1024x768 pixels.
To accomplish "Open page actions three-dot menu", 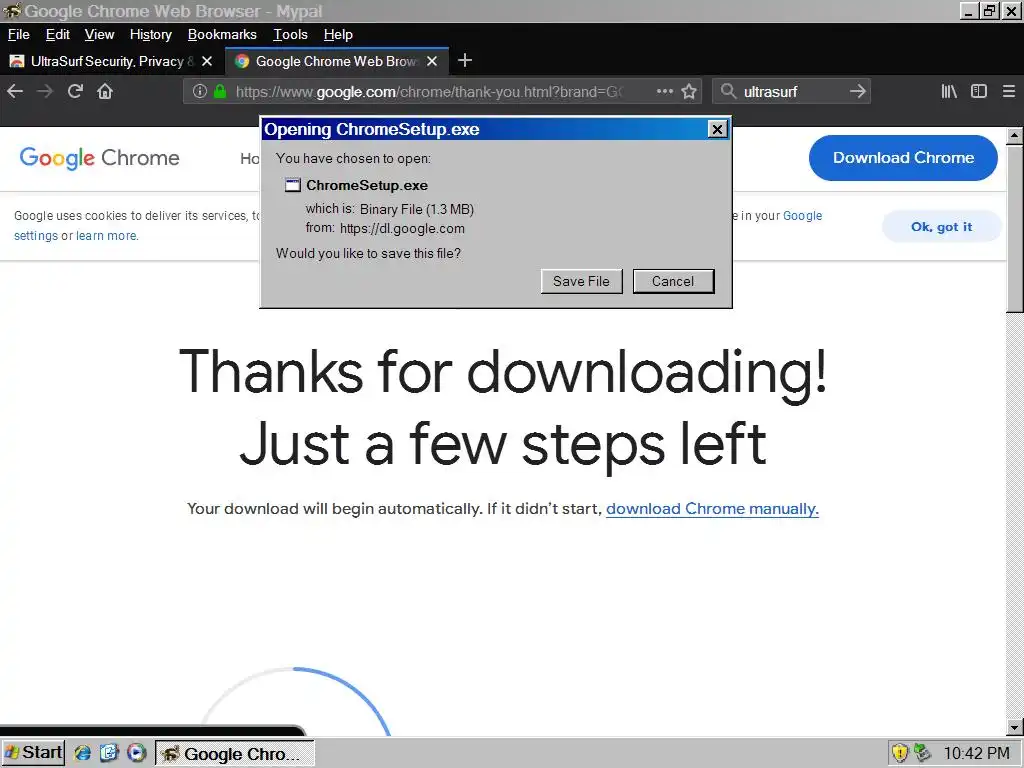I will [665, 91].
